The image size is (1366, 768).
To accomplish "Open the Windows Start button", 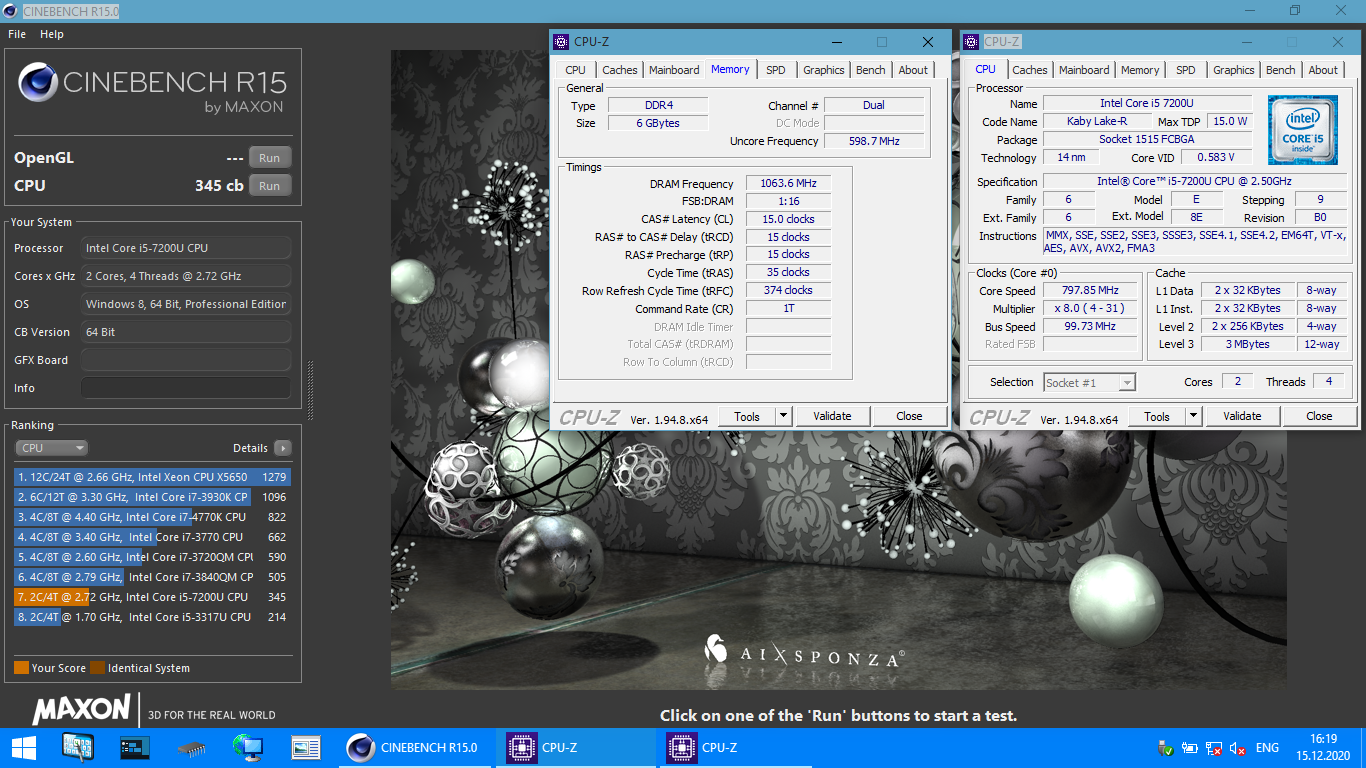I will point(23,747).
